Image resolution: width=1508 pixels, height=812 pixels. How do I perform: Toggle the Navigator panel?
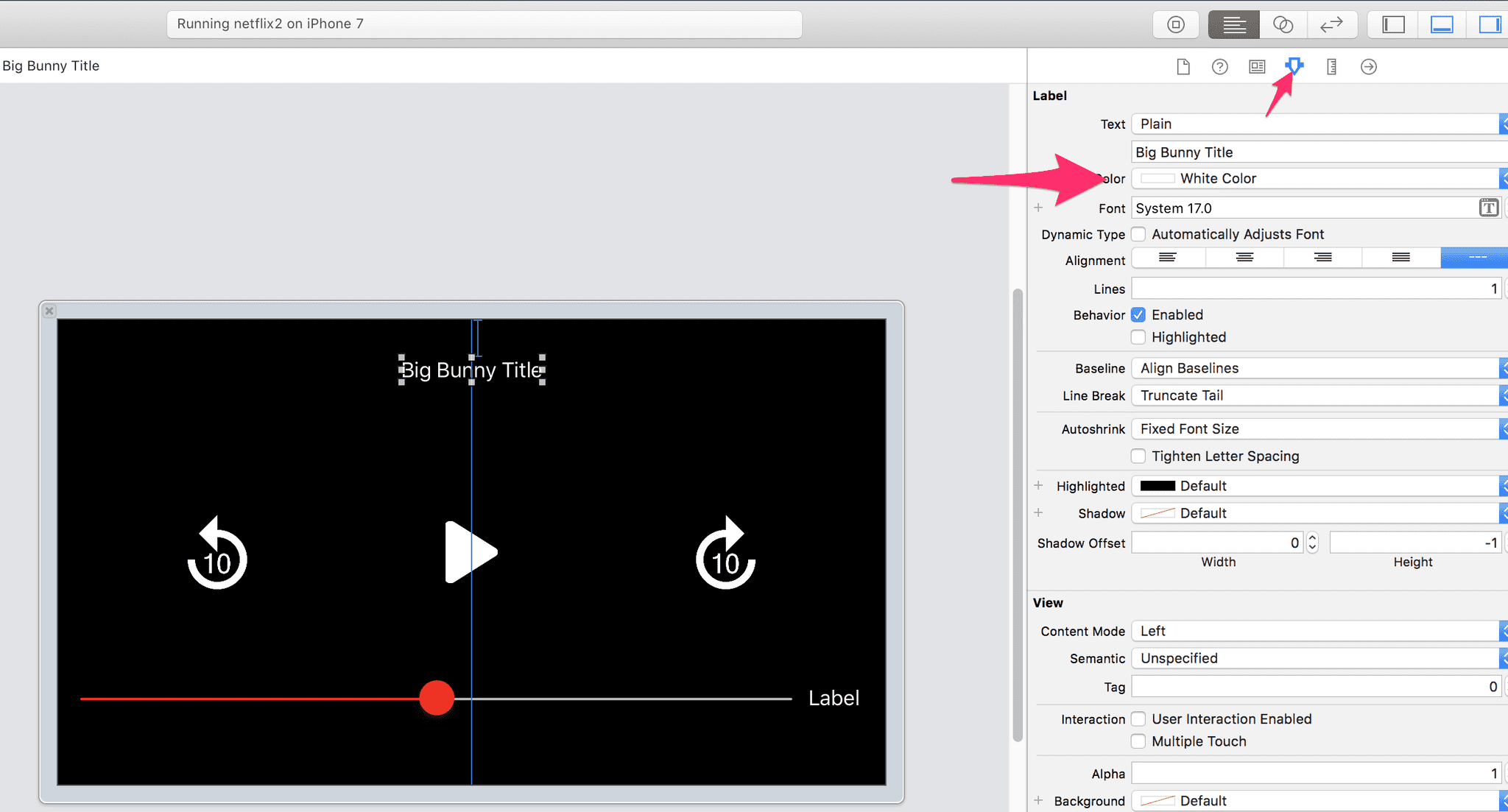tap(1393, 25)
